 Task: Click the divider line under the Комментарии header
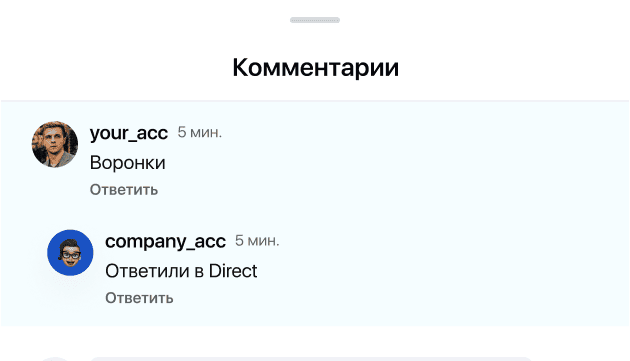coord(315,100)
